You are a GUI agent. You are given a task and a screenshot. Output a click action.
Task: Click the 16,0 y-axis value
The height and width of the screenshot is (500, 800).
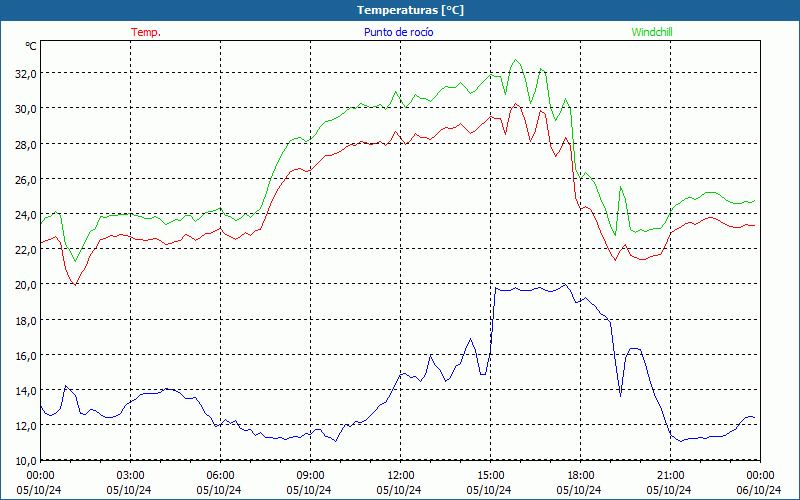pos(27,356)
